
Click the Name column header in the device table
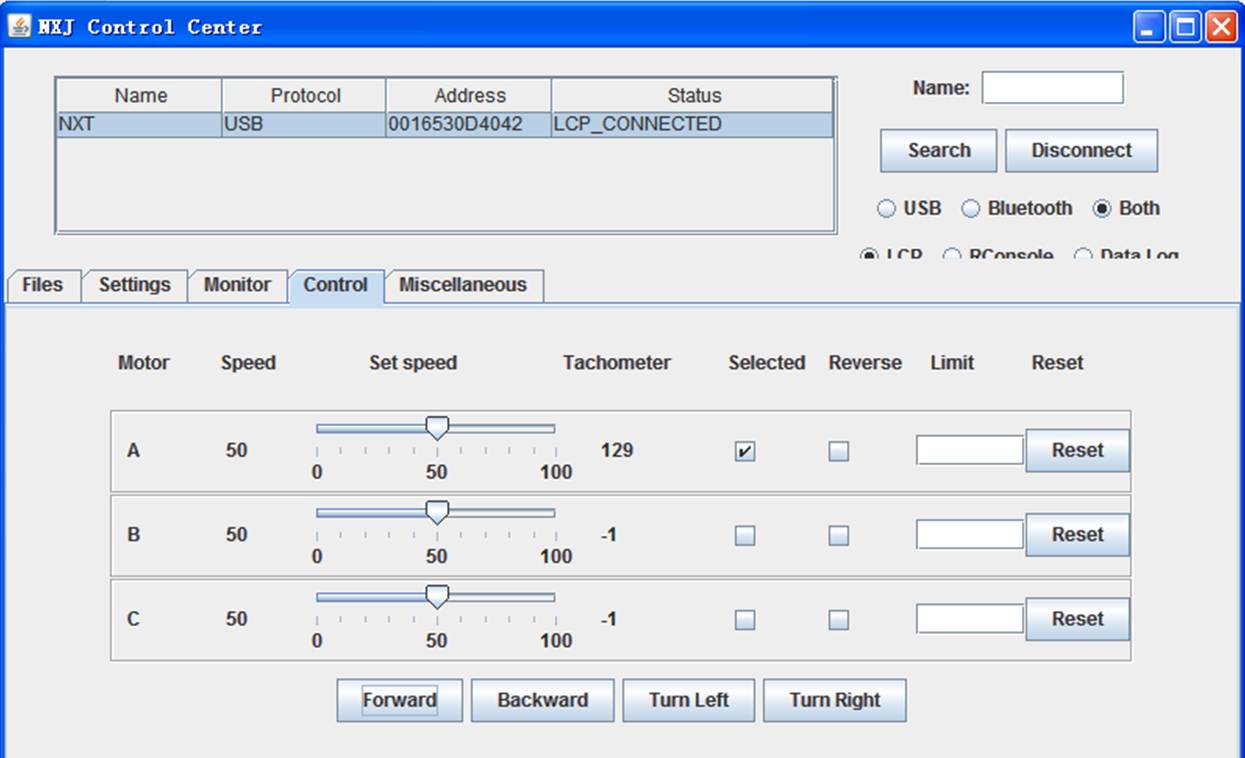tap(140, 96)
